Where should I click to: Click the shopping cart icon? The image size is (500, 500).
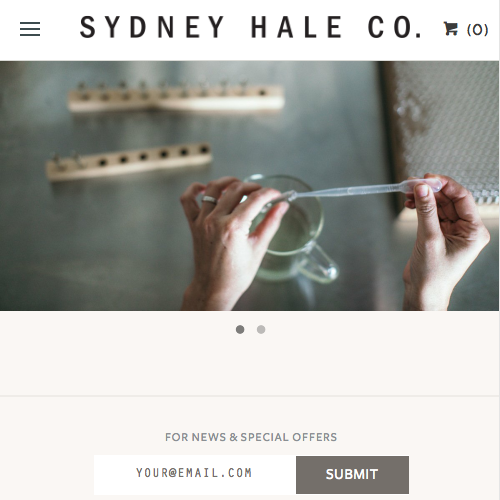coord(451,29)
